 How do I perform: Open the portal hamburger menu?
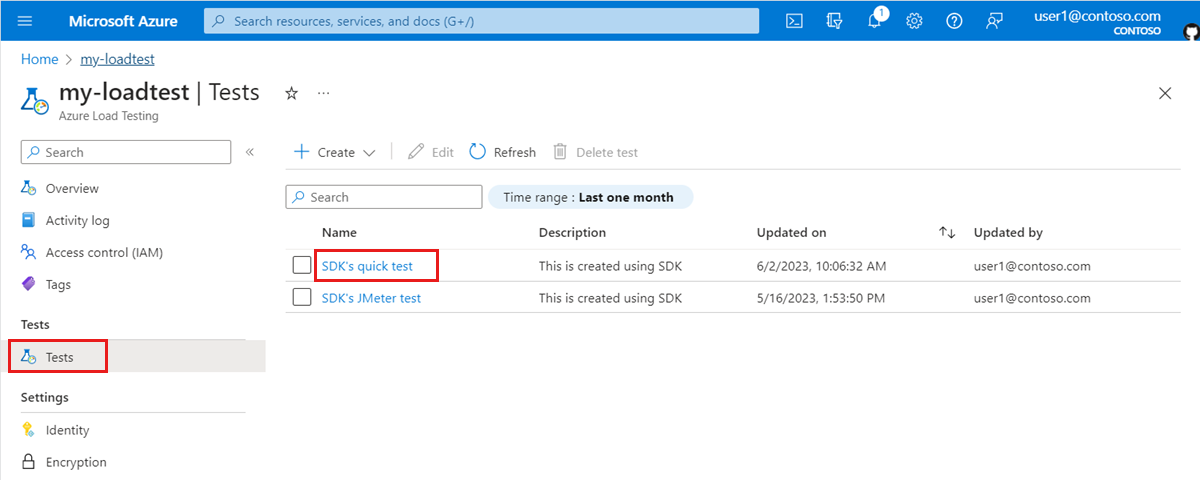[25, 21]
